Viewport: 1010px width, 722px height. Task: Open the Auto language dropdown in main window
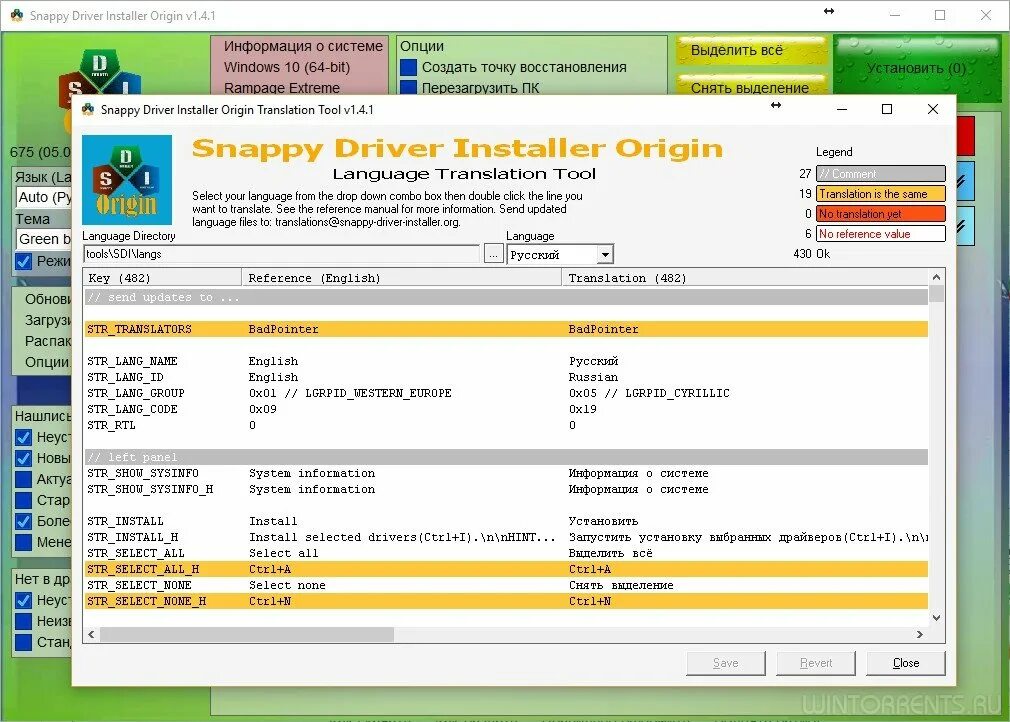click(x=44, y=197)
